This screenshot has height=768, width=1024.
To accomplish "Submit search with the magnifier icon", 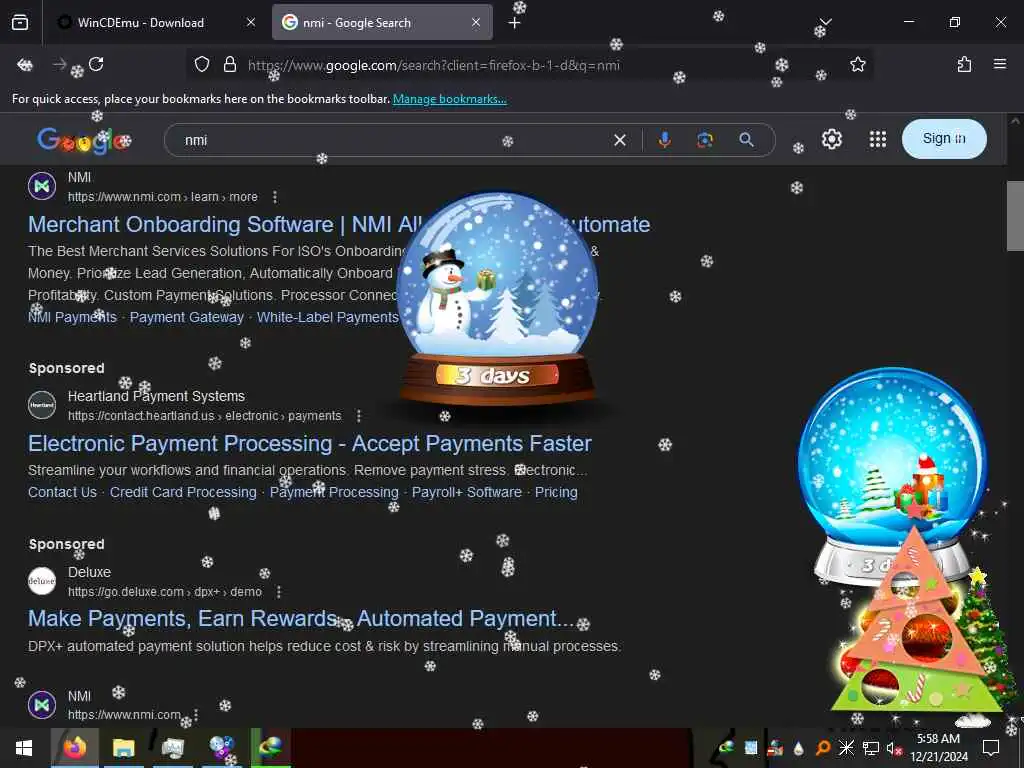I will click(x=746, y=140).
